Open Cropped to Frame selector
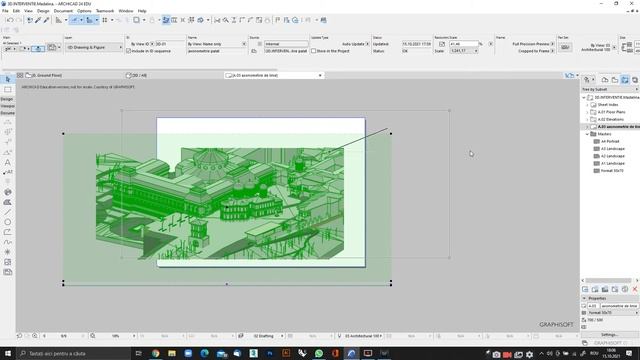The height and width of the screenshot is (360, 640). [x=536, y=51]
